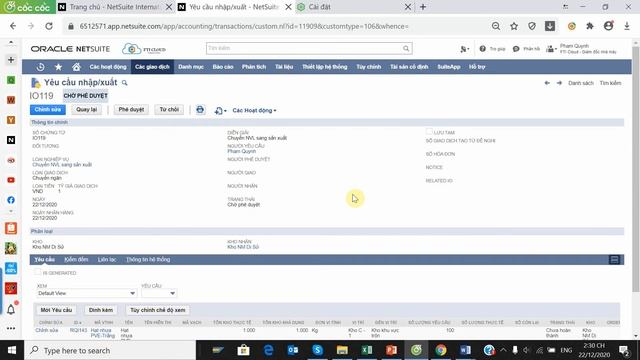Image resolution: width=640 pixels, height=360 pixels.
Task: Open Tài liệu menu
Action: 284,67
